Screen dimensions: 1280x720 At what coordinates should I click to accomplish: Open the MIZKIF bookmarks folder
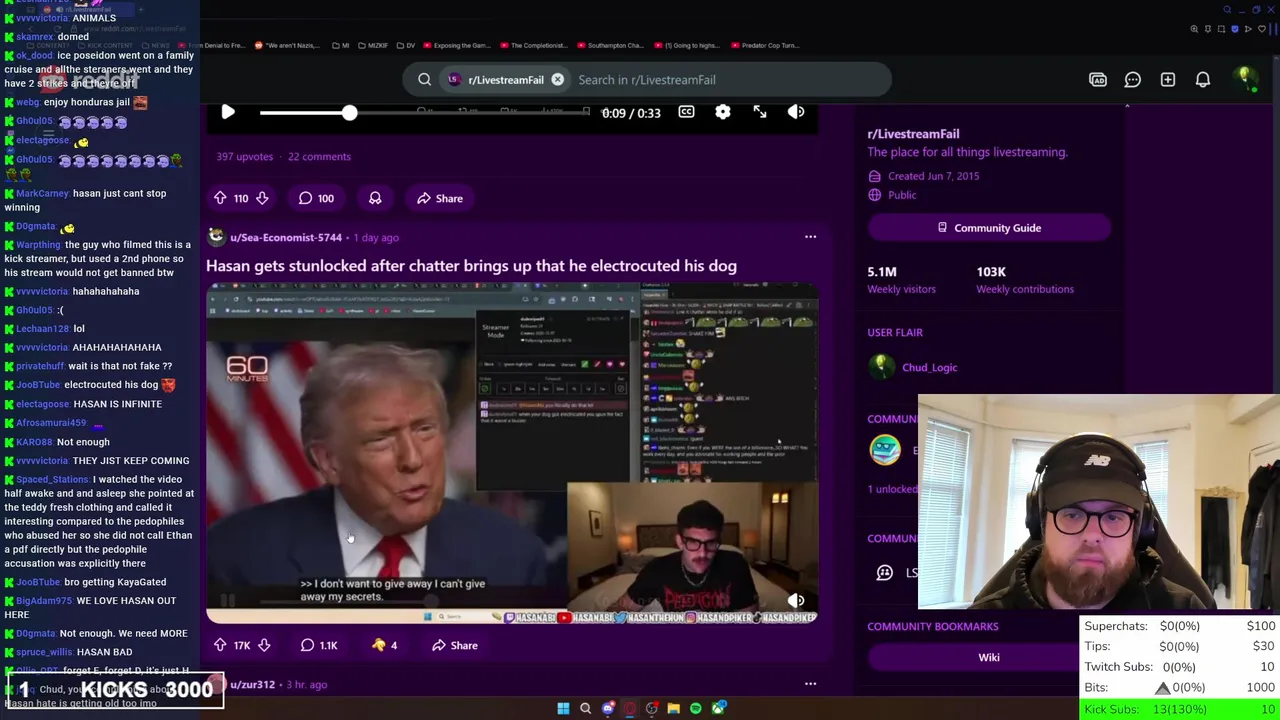click(x=373, y=45)
